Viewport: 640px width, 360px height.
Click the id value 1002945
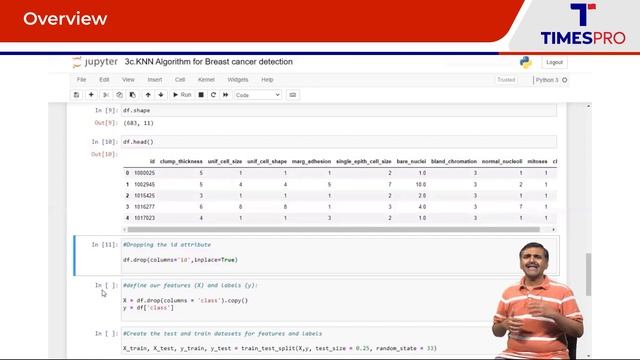(x=144, y=184)
